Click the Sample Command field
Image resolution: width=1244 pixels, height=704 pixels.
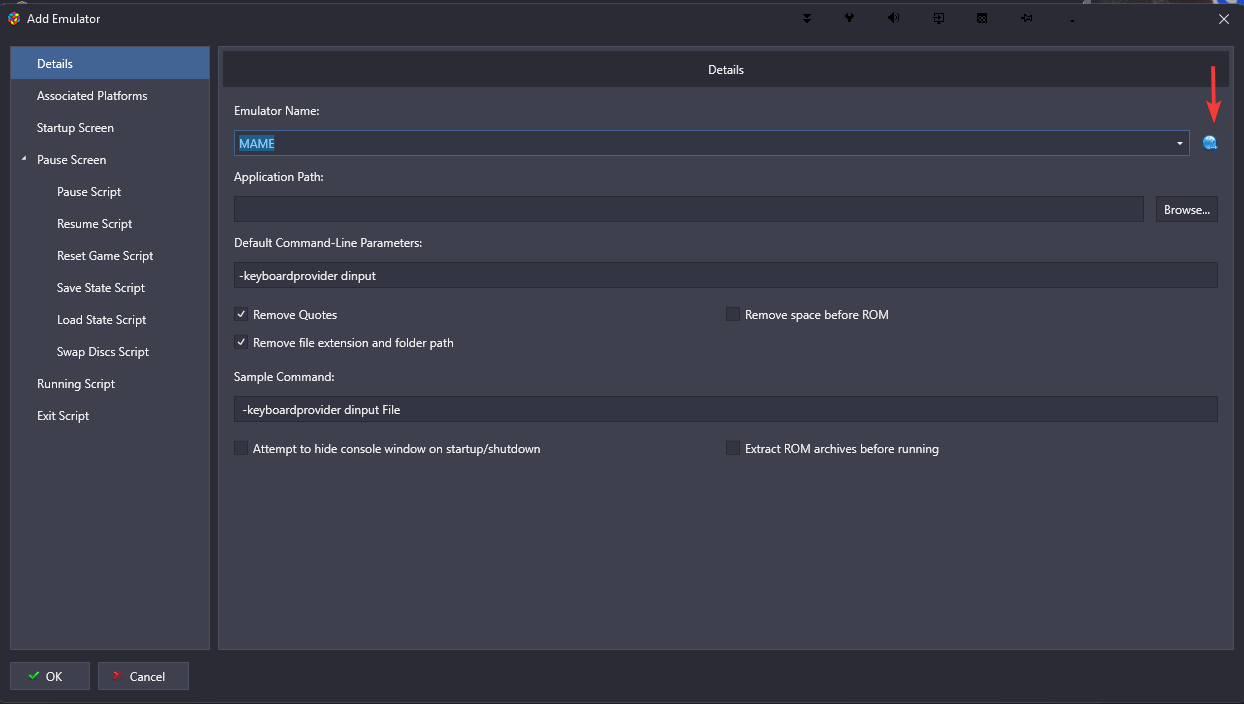click(x=726, y=409)
